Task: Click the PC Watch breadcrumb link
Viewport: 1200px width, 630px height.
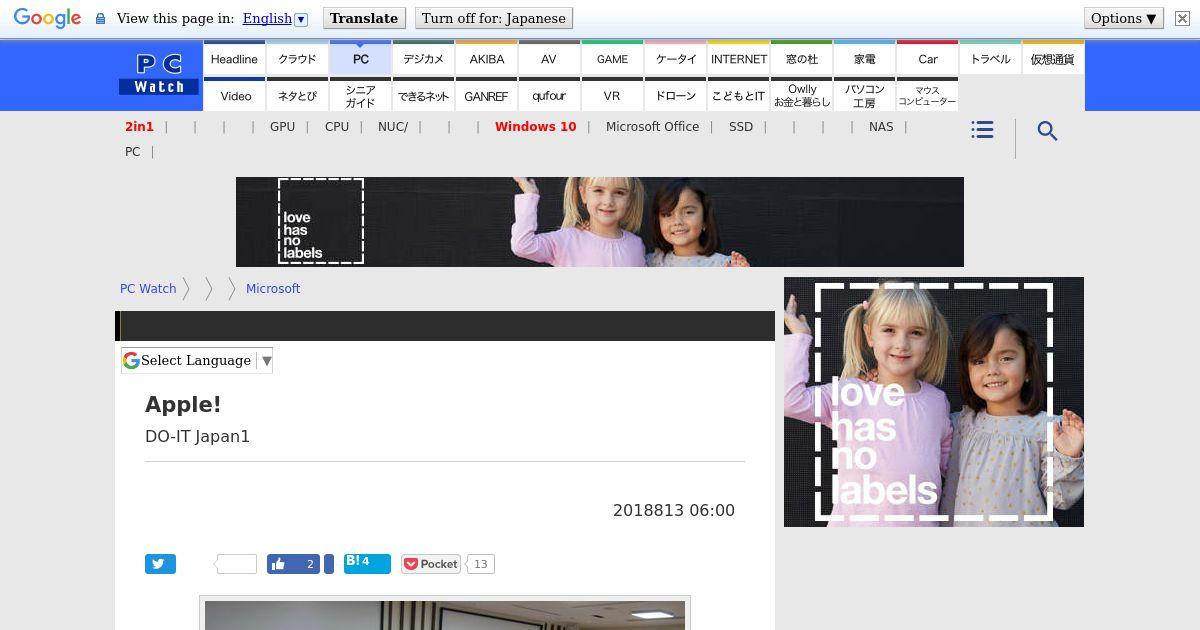Action: click(x=148, y=288)
